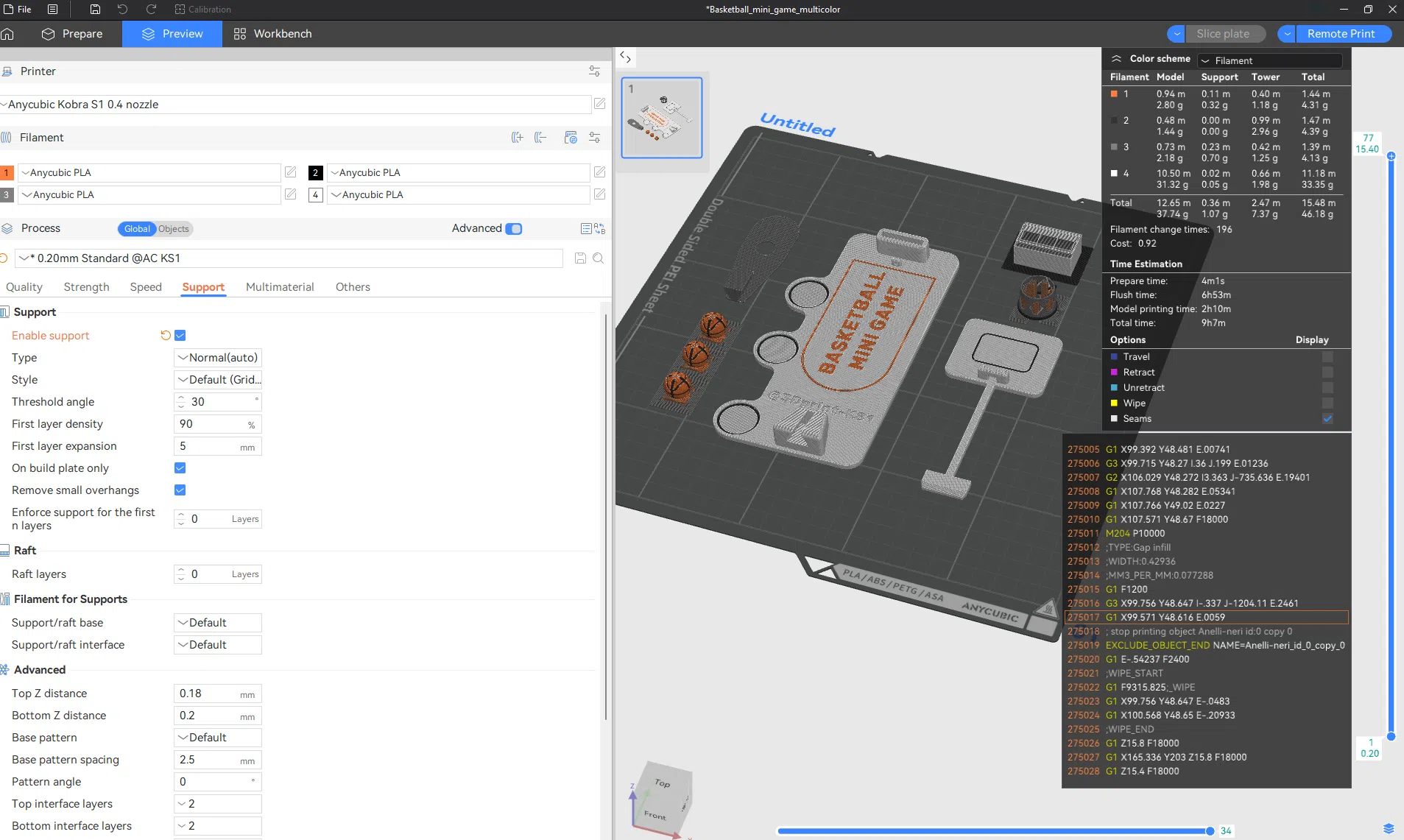This screenshot has height=840, width=1404.
Task: Click the layers icon at bottom right
Action: [1389, 829]
